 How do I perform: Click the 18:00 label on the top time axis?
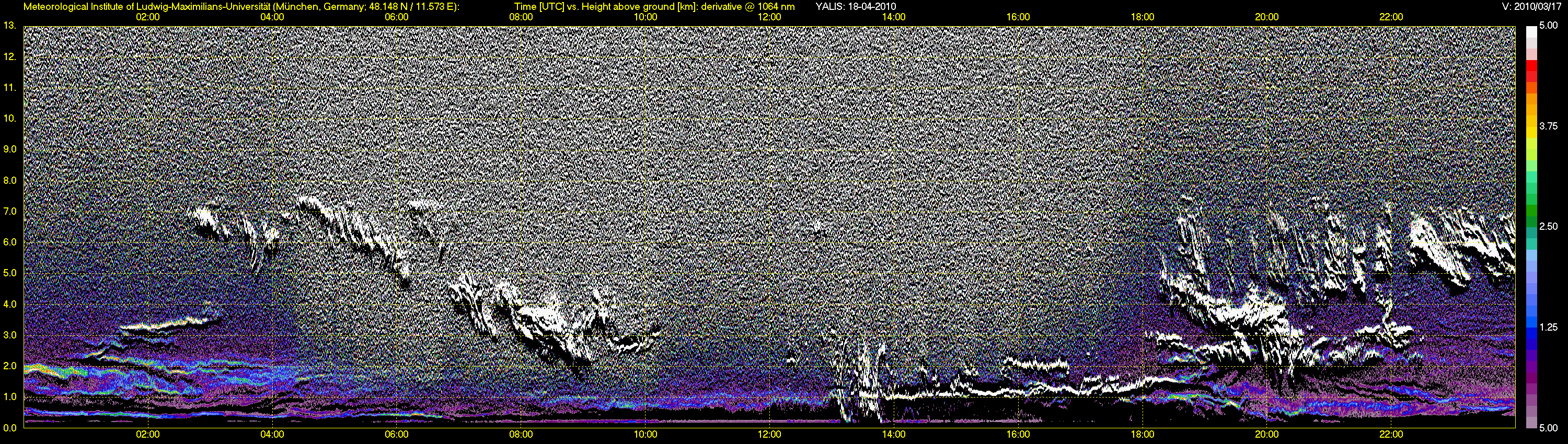[1143, 17]
